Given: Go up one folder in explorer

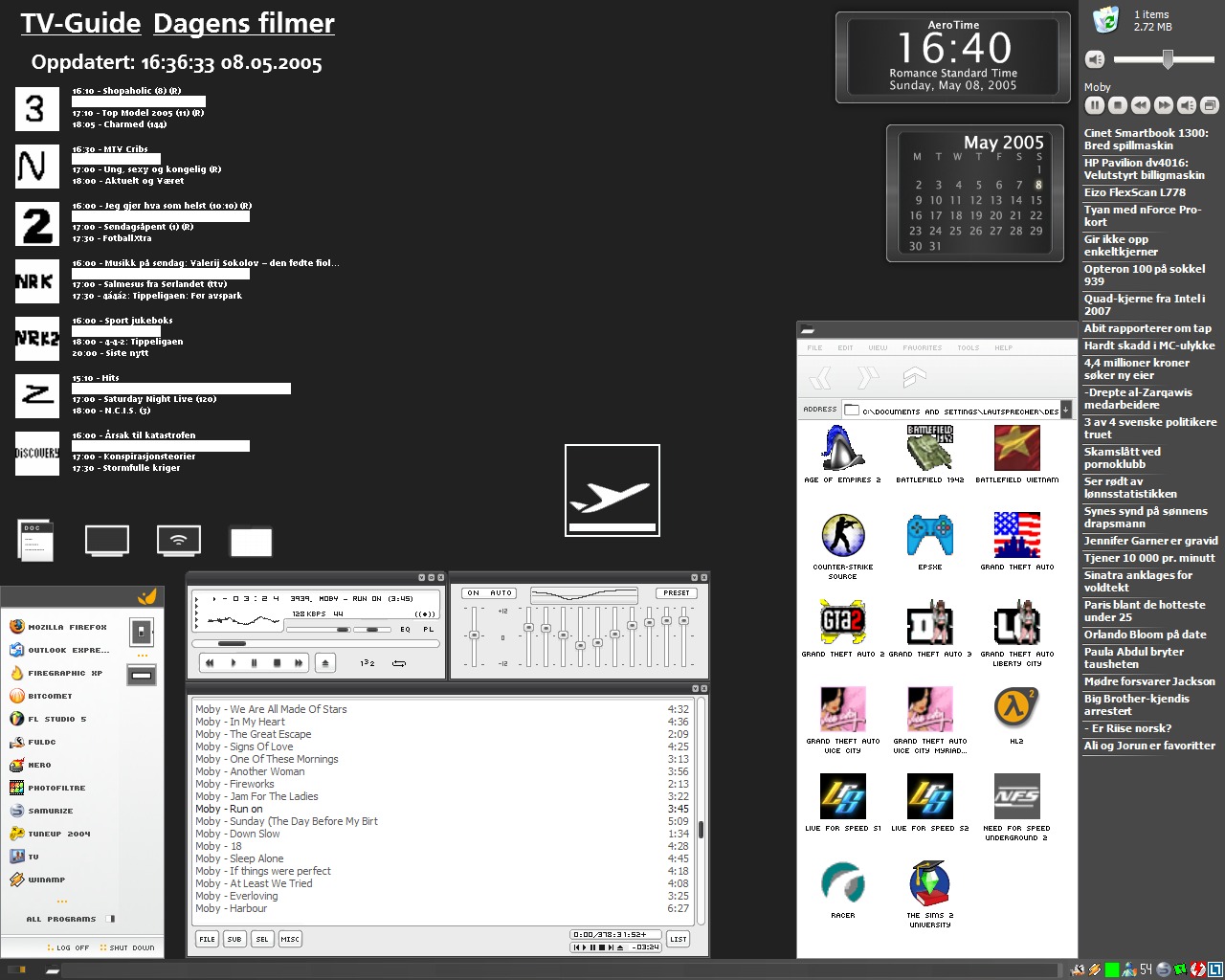Looking at the screenshot, I should coord(914,377).
